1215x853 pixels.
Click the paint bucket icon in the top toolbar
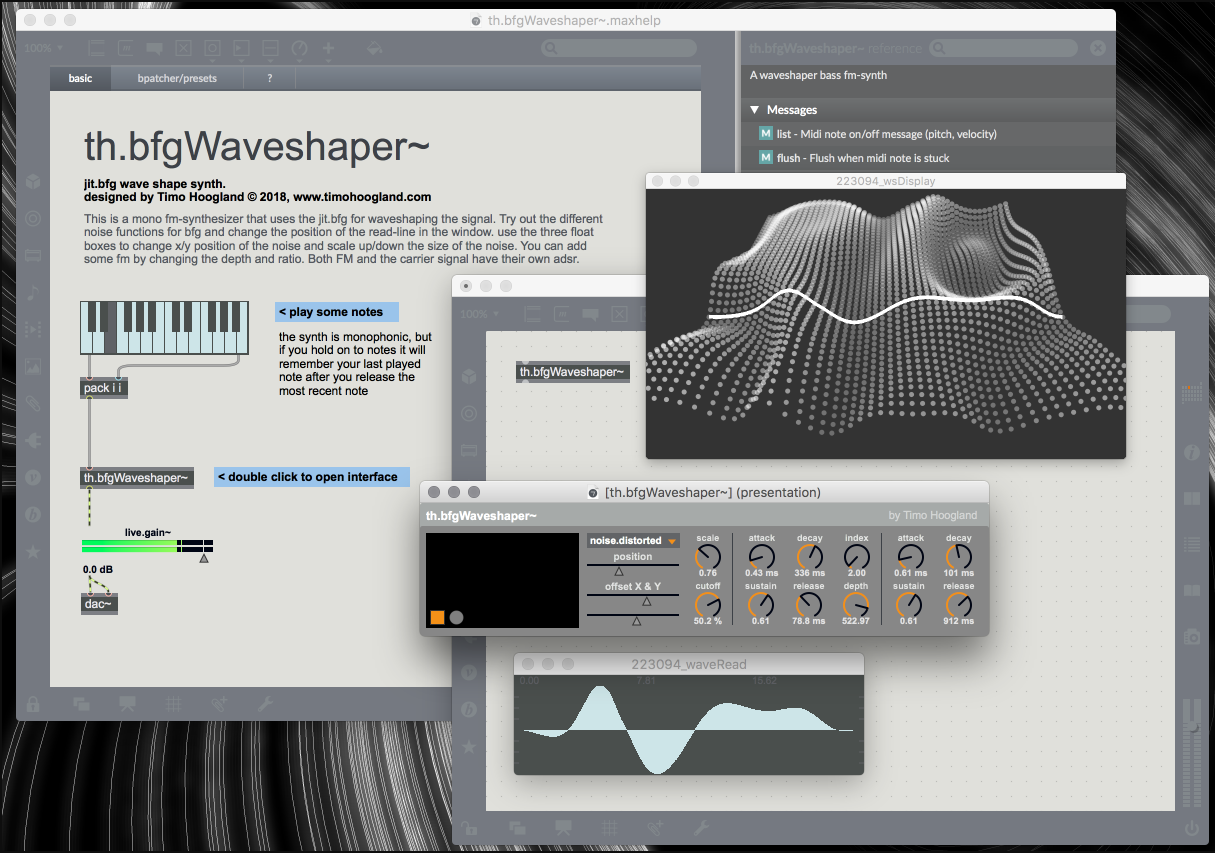[375, 48]
